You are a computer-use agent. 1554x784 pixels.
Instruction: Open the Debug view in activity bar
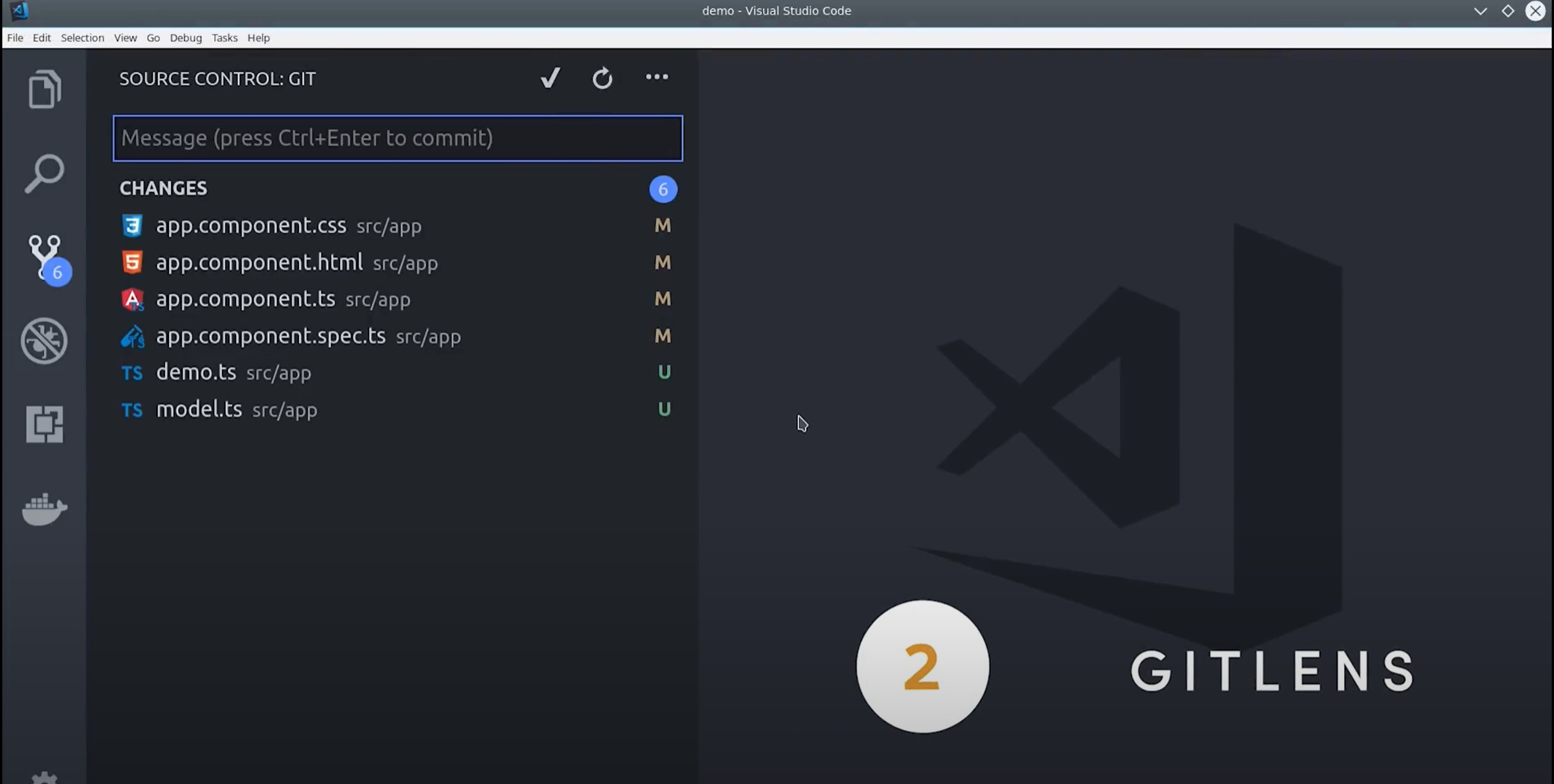point(44,341)
